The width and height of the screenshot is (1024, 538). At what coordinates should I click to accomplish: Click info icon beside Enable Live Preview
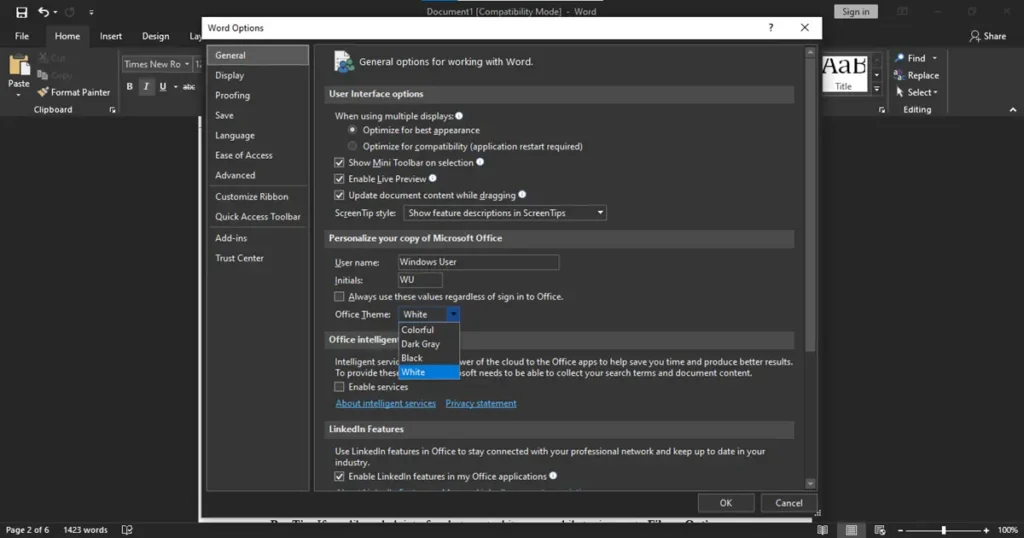point(432,178)
